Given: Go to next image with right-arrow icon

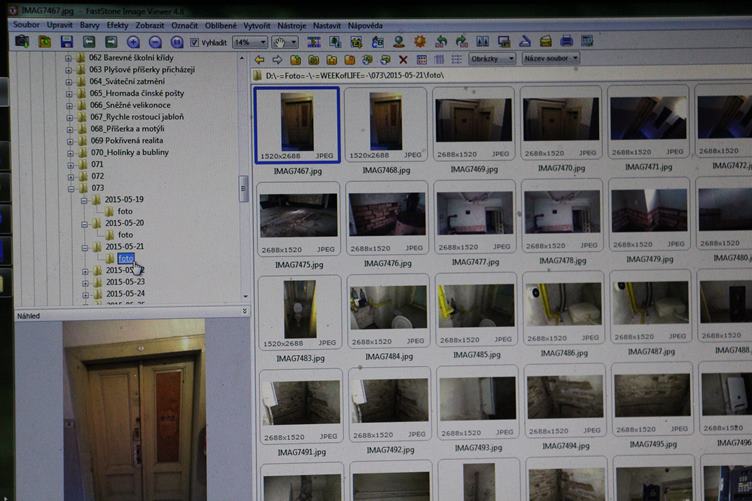Looking at the screenshot, I should (x=111, y=42).
